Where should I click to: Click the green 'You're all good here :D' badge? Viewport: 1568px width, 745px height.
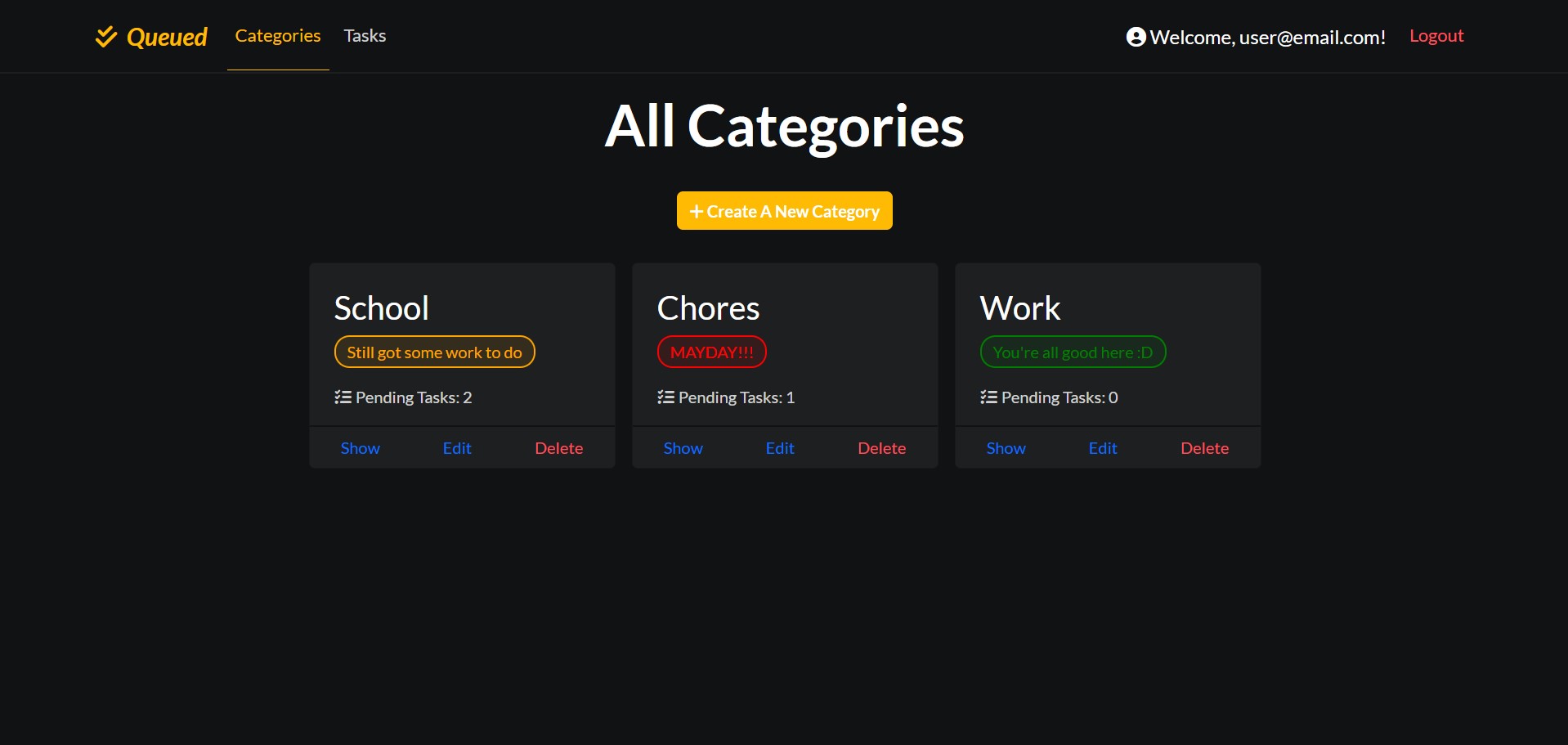[1073, 352]
